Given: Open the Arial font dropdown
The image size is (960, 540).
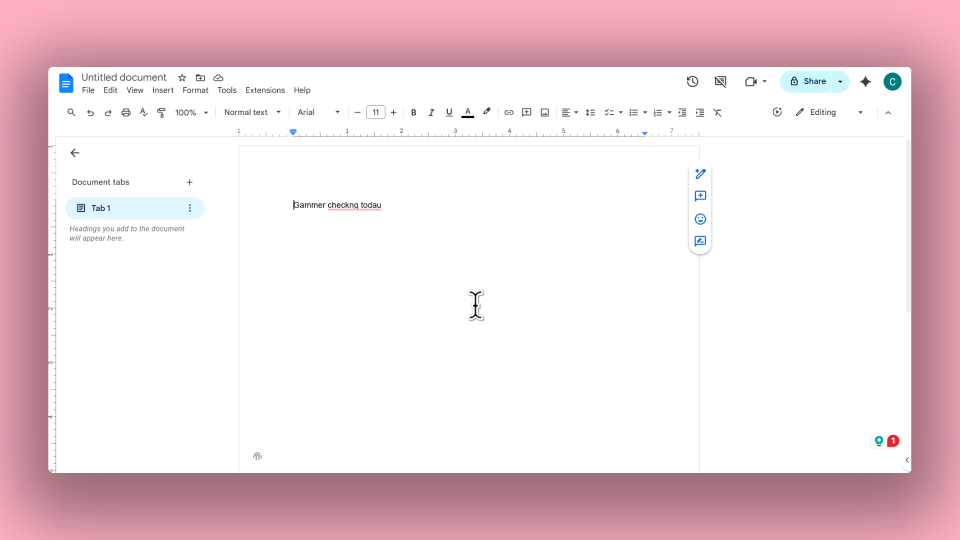Looking at the screenshot, I should [318, 113].
